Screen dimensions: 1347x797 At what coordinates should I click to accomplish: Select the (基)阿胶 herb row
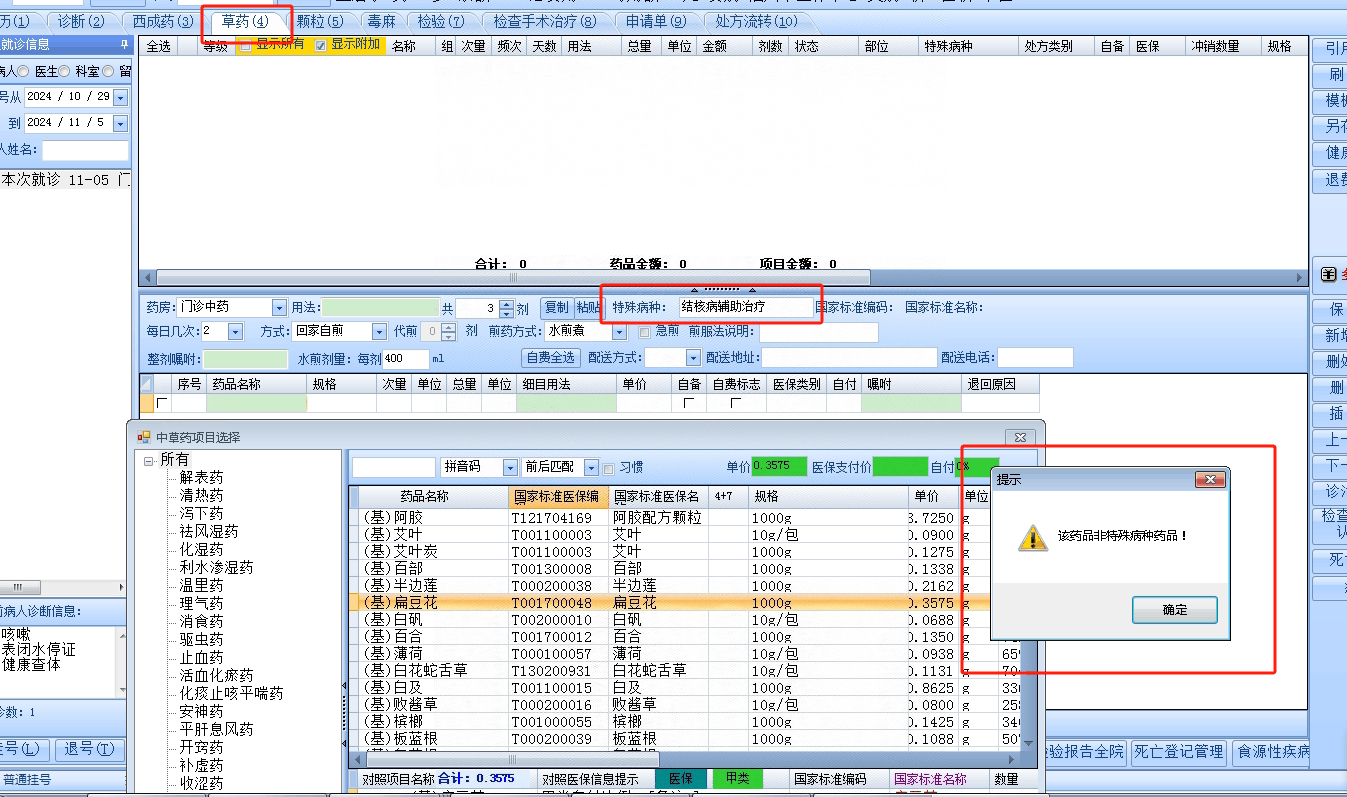coord(684,518)
